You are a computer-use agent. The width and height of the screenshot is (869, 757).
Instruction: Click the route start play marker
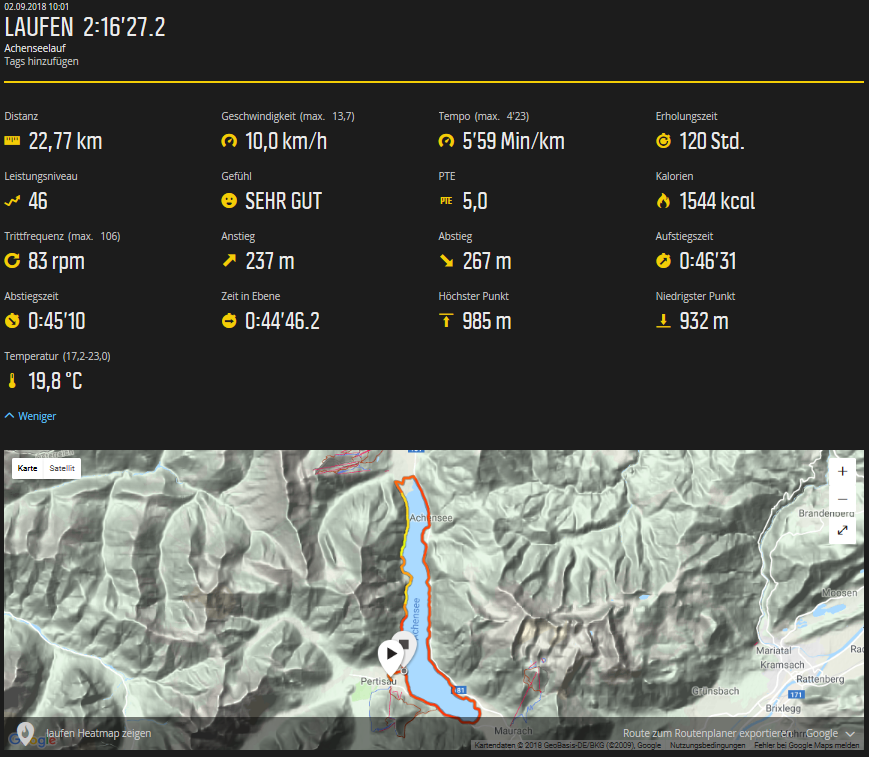[392, 655]
